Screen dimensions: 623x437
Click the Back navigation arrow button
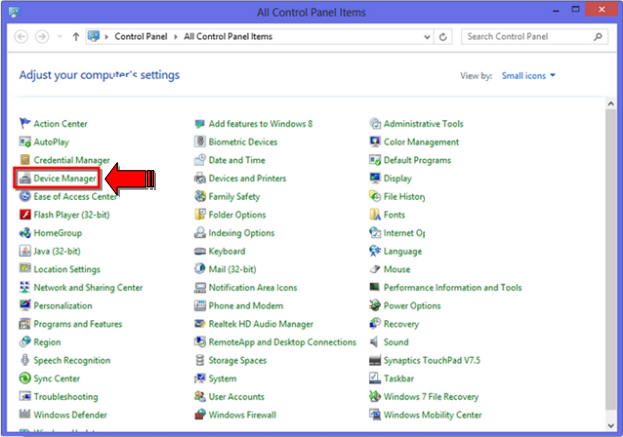click(x=22, y=37)
